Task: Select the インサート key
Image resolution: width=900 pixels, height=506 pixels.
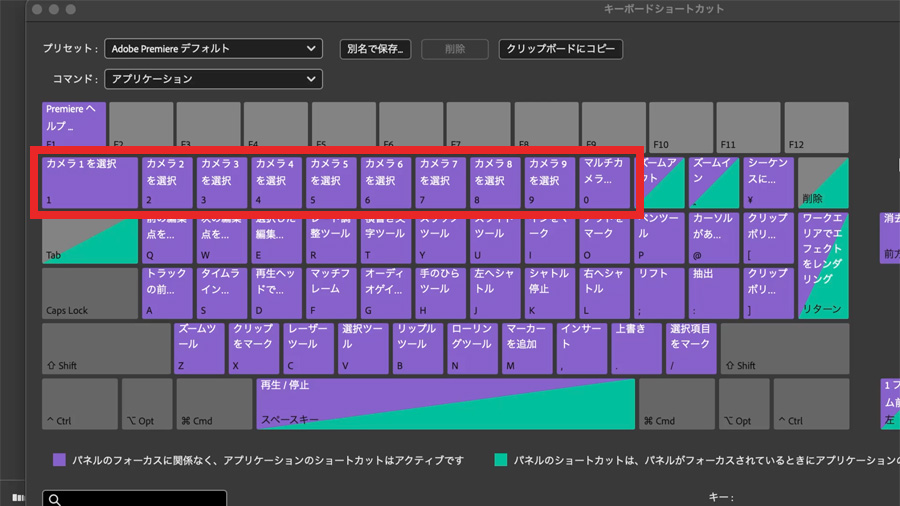Action: pyautogui.click(x=581, y=348)
